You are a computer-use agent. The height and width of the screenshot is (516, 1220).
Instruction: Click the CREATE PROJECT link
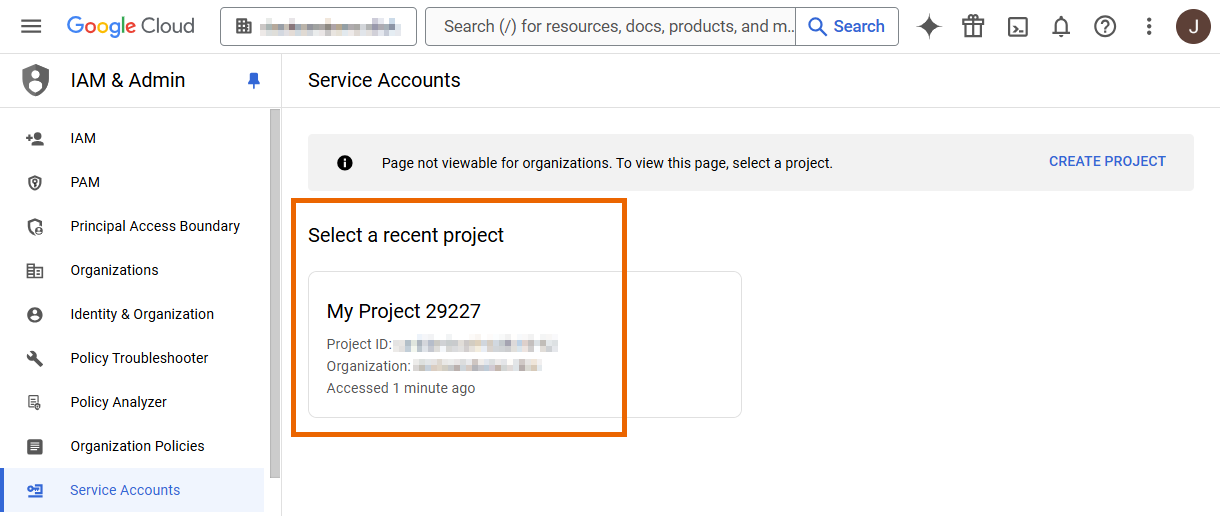coord(1107,161)
